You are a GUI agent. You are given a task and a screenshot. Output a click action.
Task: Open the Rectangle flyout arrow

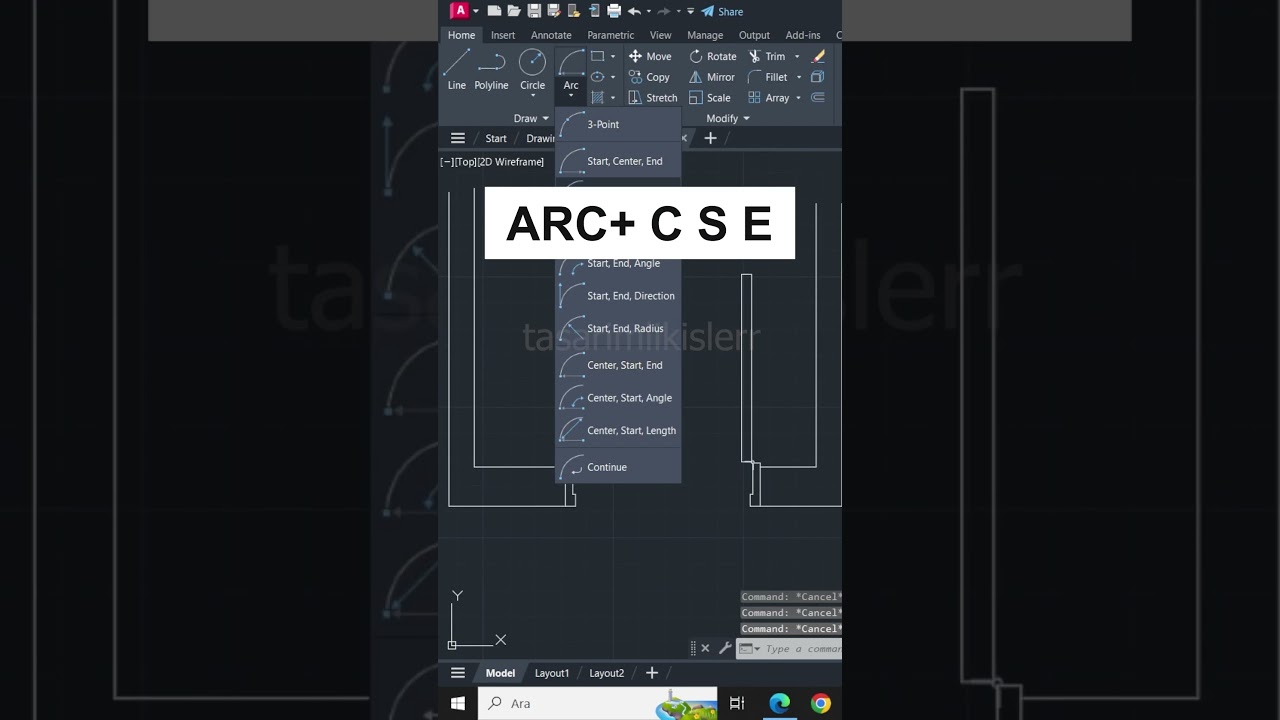point(613,56)
